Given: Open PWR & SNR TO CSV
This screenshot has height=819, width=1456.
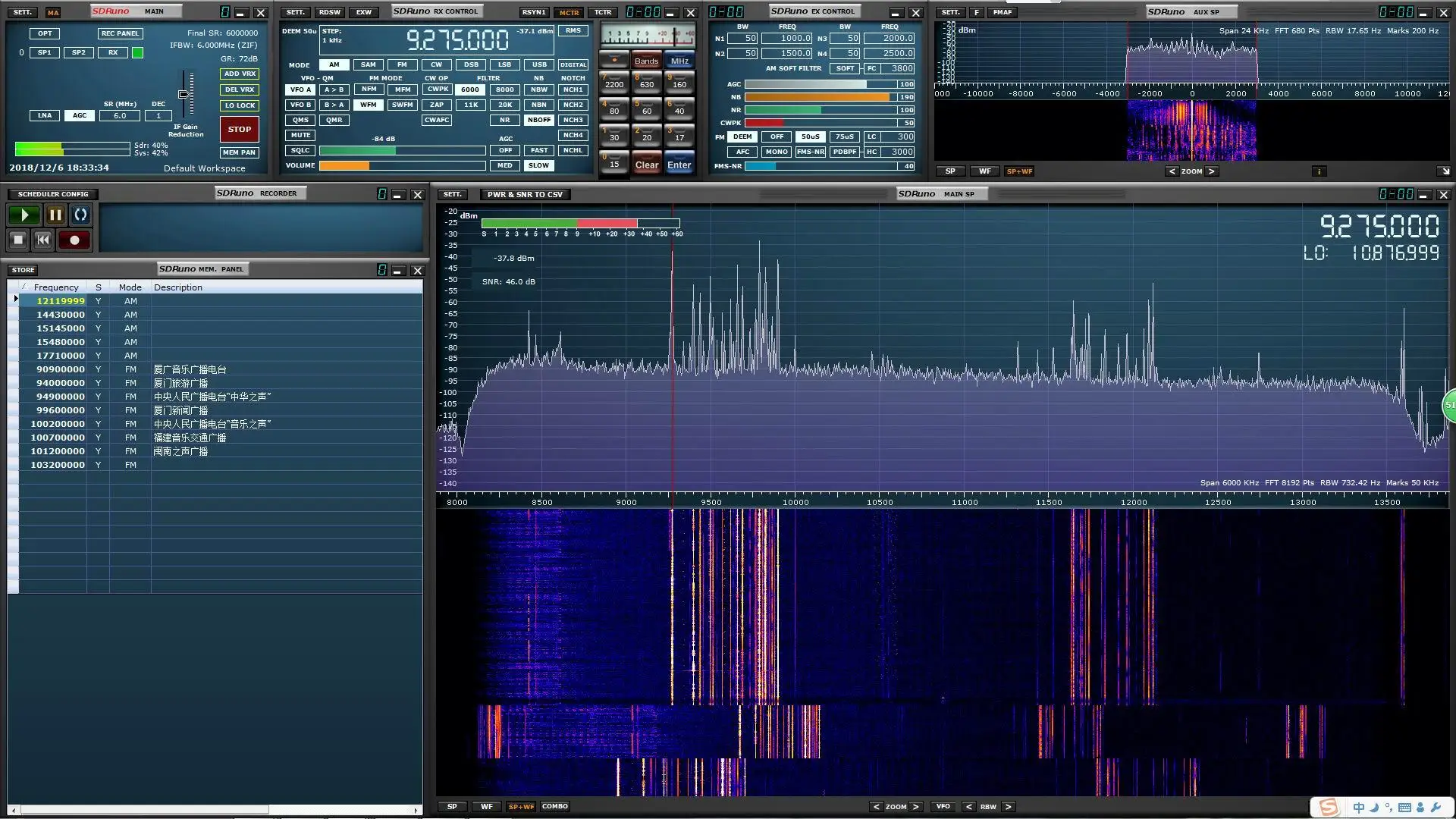Looking at the screenshot, I should tap(525, 195).
